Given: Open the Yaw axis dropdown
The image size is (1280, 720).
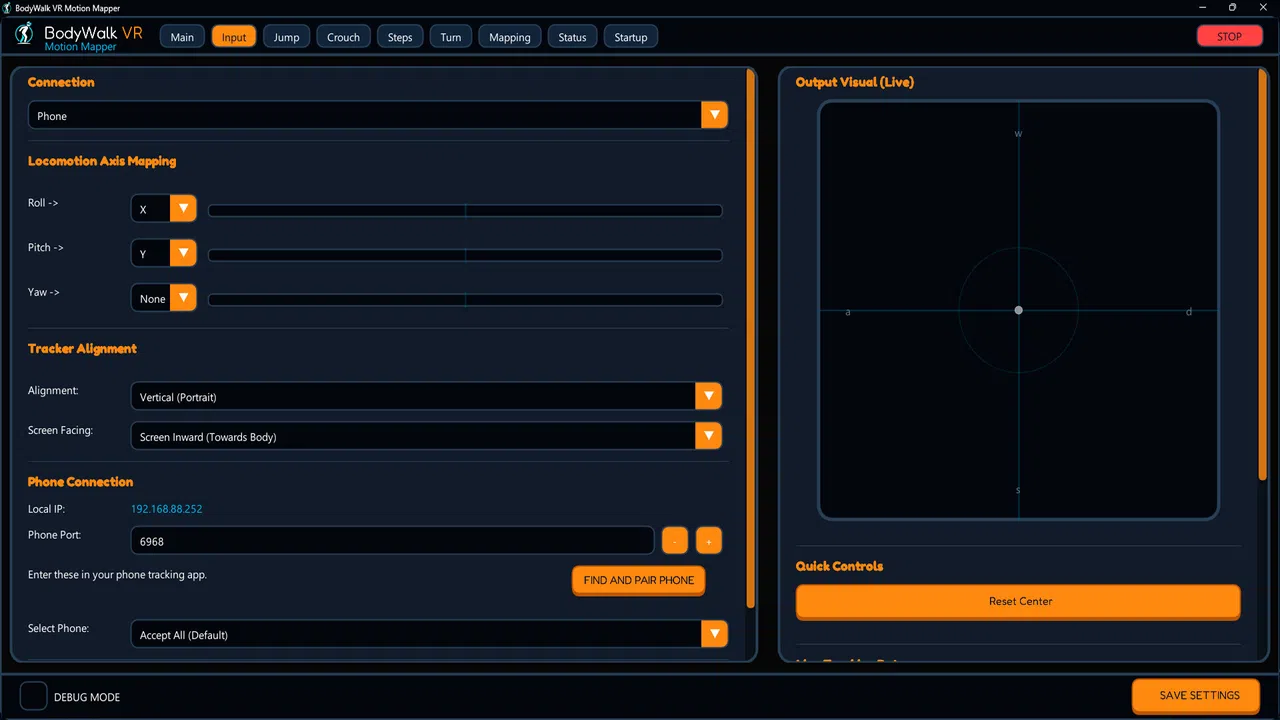Looking at the screenshot, I should pos(164,299).
